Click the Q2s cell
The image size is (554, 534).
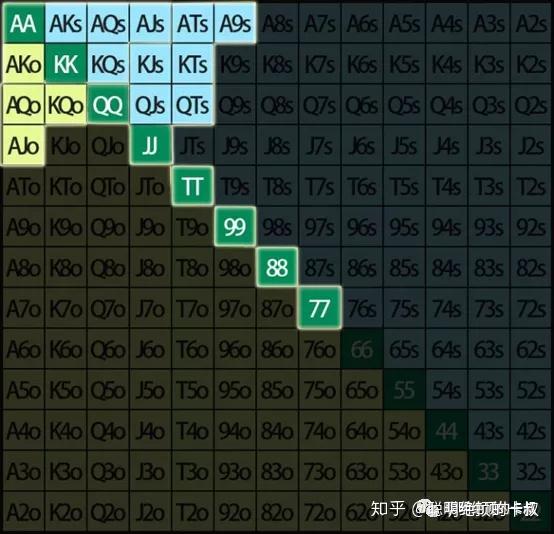[x=531, y=105]
